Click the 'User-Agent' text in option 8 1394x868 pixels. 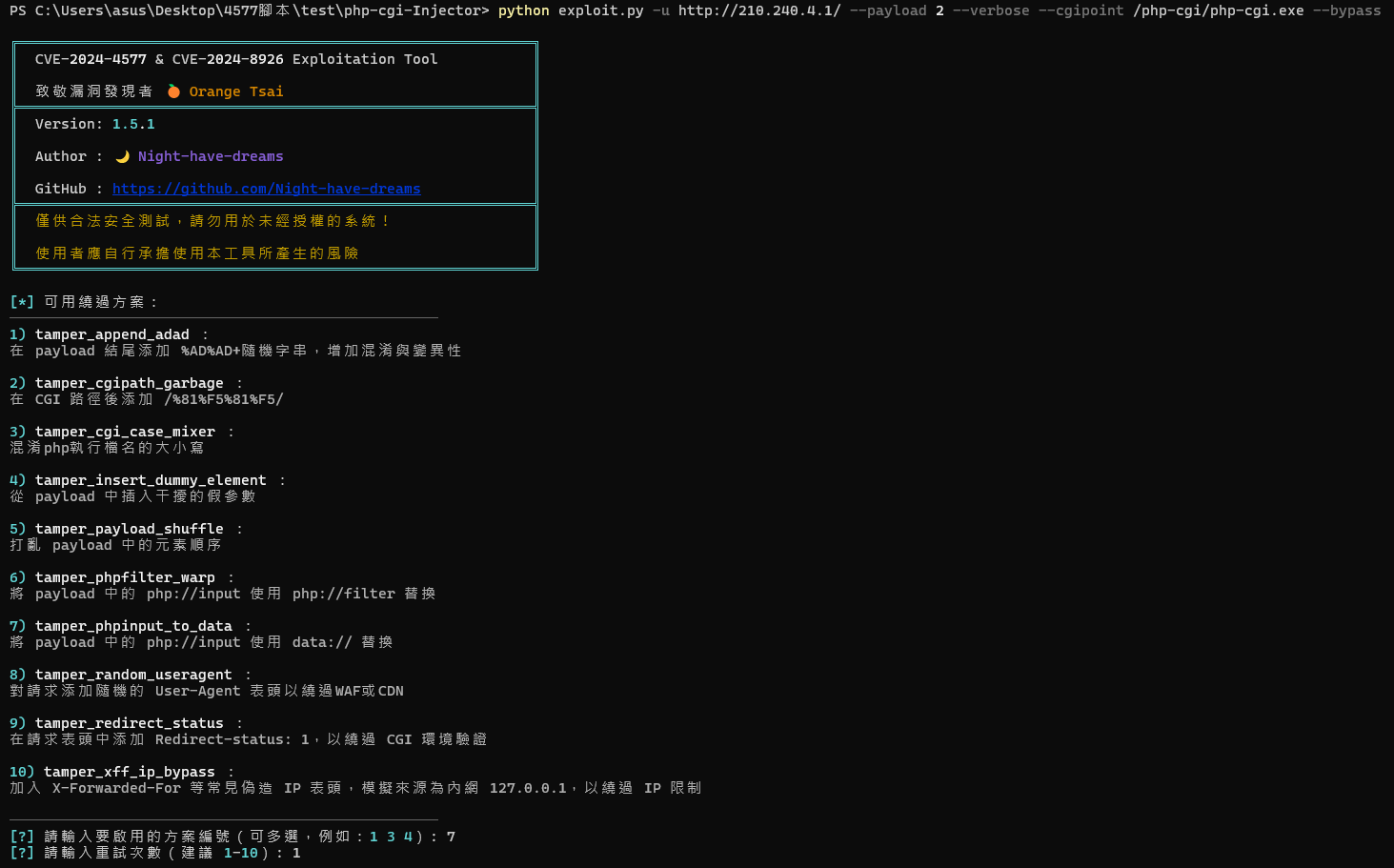(x=198, y=691)
